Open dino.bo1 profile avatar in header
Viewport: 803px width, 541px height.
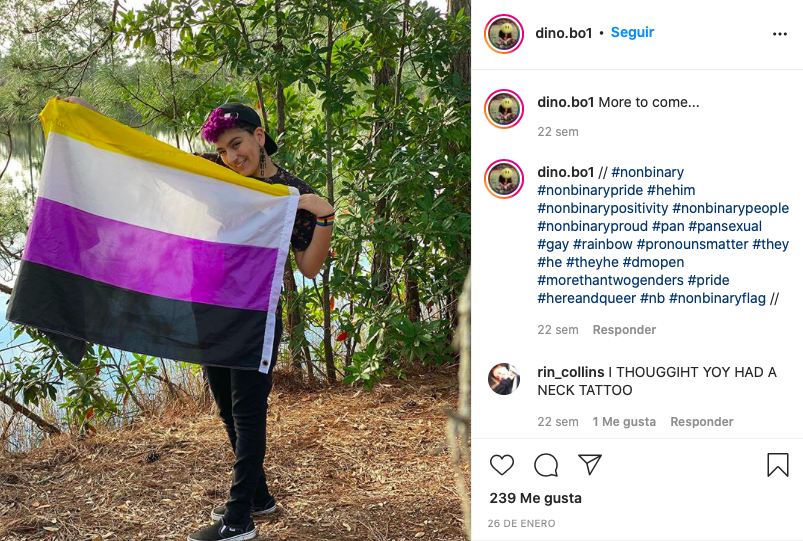click(504, 34)
